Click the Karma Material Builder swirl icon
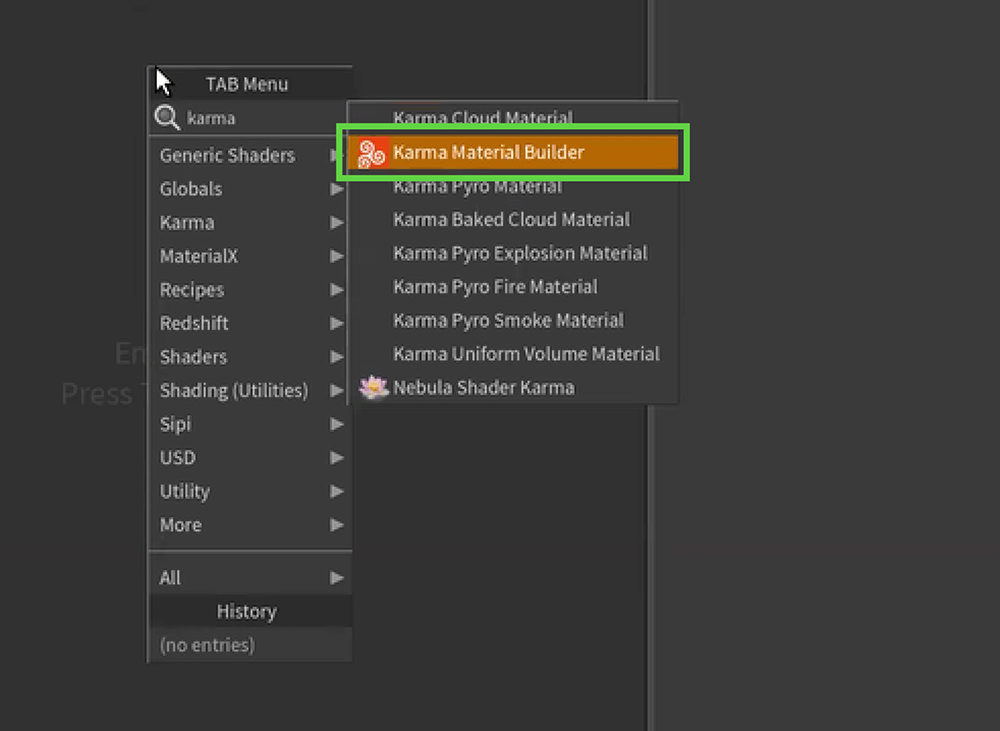This screenshot has height=731, width=1000. pos(372,153)
